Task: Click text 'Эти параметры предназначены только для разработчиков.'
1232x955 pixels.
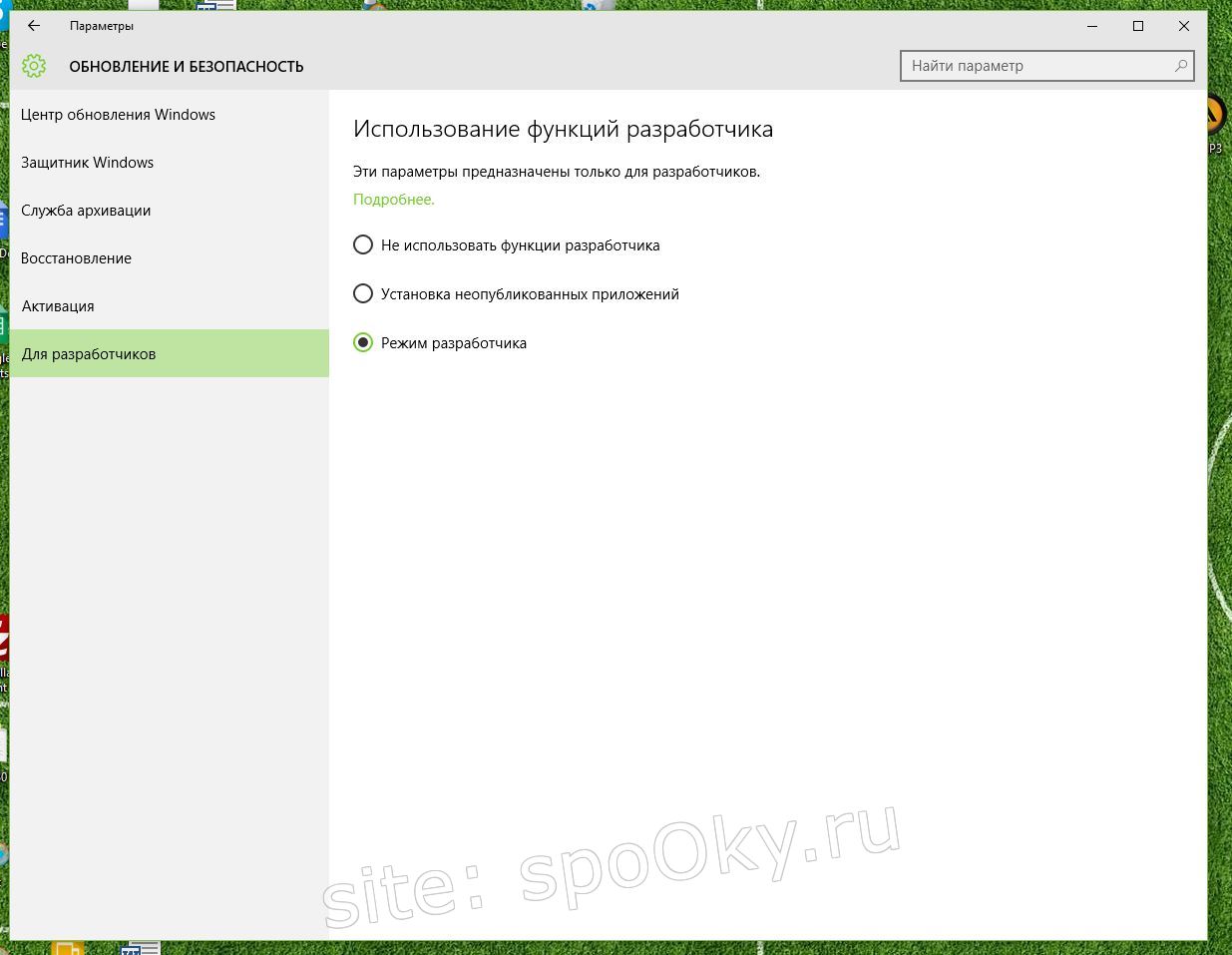Action: 557,172
